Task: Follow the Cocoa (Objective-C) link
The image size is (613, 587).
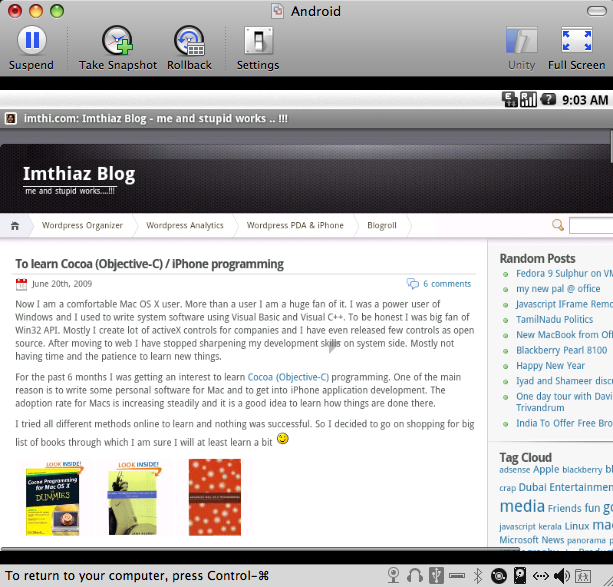Action: pyautogui.click(x=288, y=377)
